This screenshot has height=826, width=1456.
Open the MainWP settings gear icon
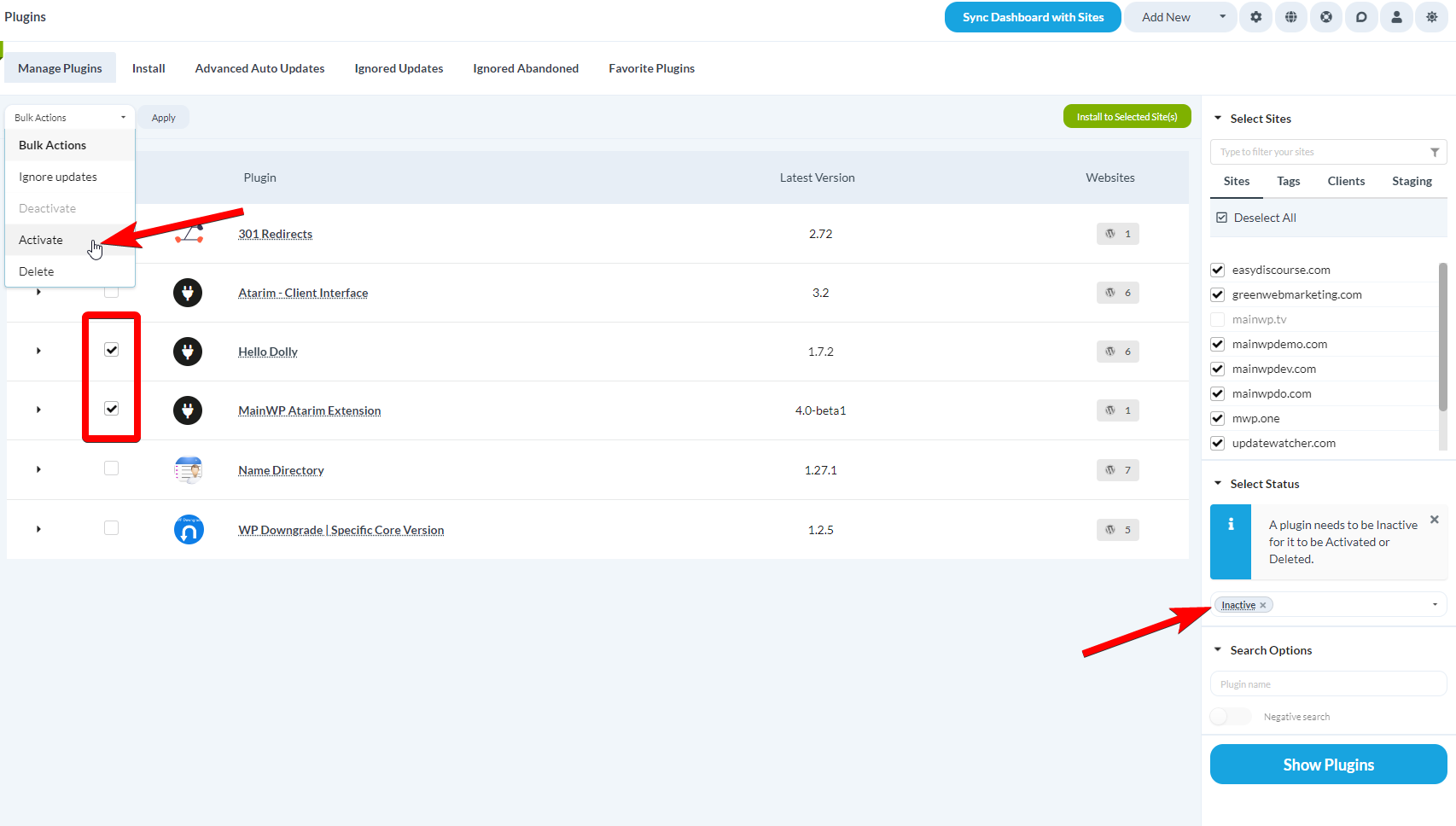(x=1255, y=17)
